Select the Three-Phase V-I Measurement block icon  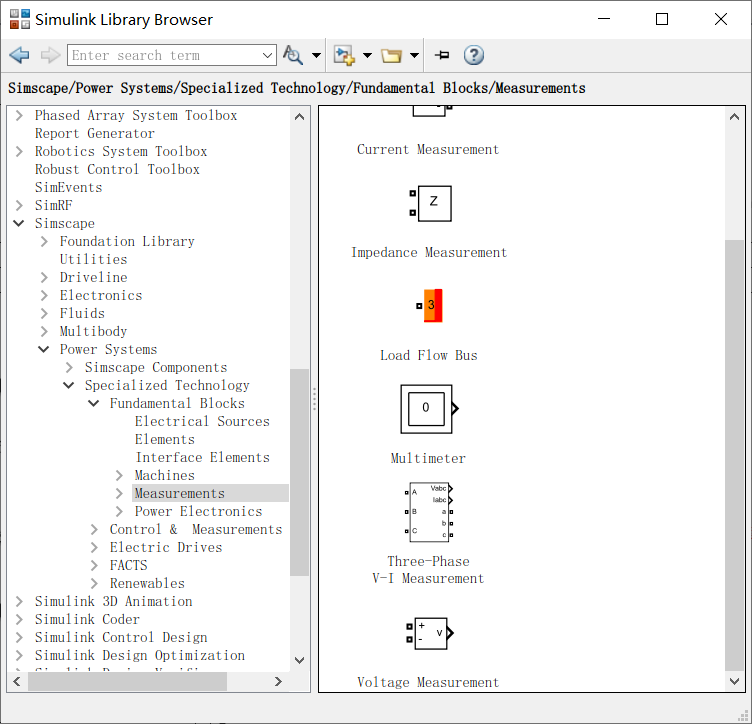tap(429, 512)
